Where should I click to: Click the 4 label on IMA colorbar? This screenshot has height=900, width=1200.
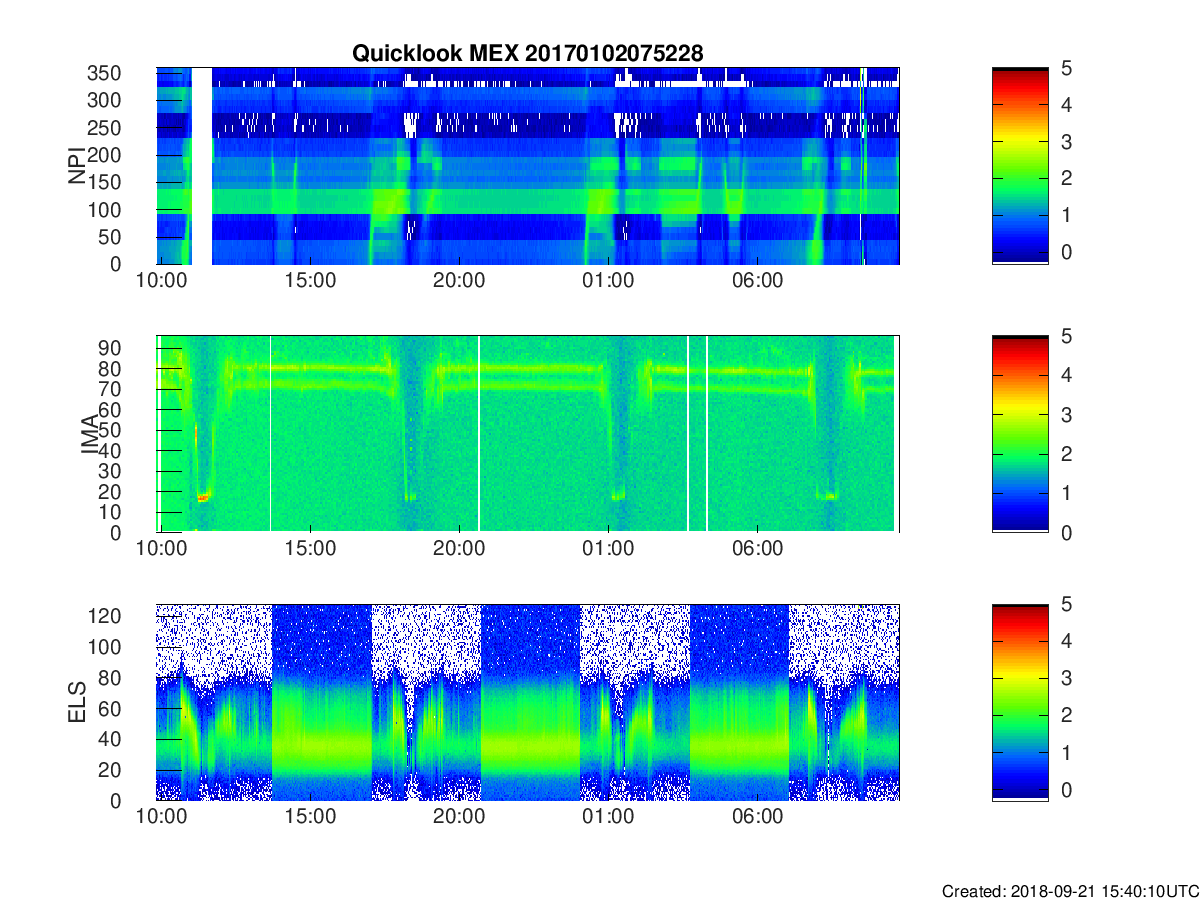pos(1066,375)
